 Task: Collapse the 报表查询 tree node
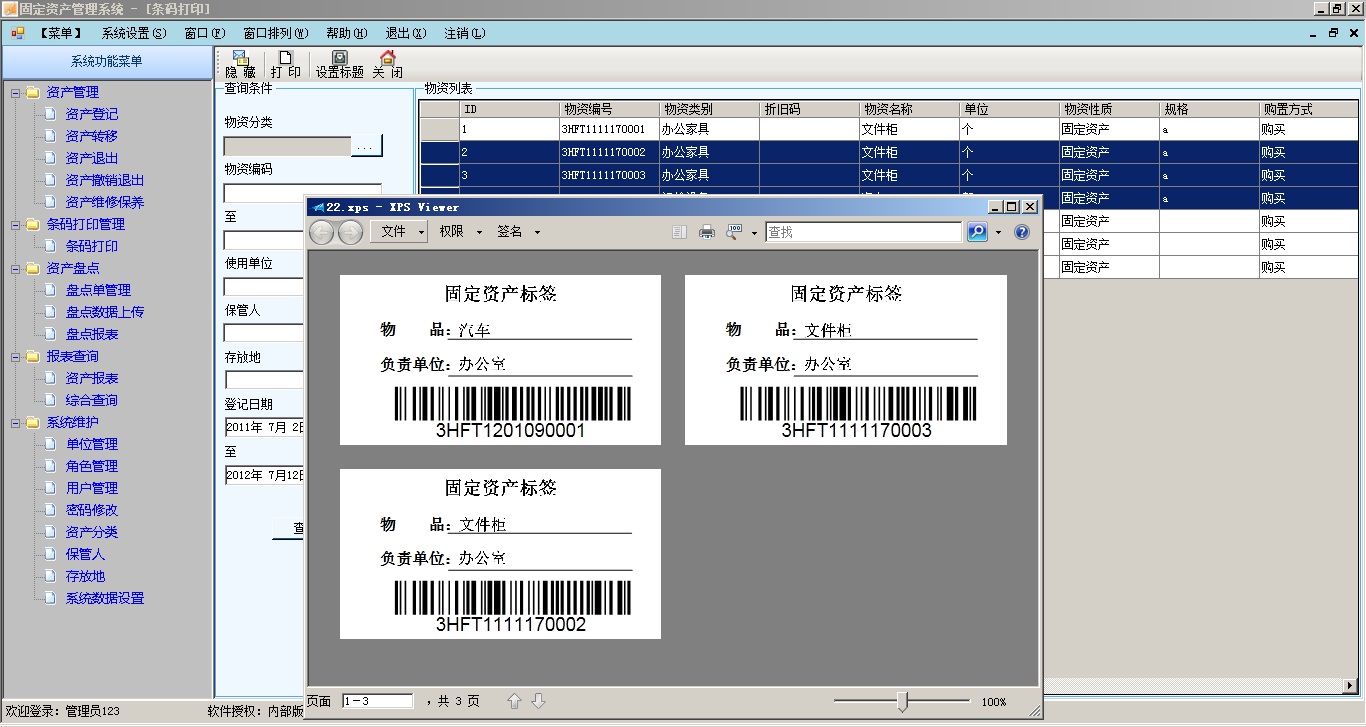[x=15, y=357]
